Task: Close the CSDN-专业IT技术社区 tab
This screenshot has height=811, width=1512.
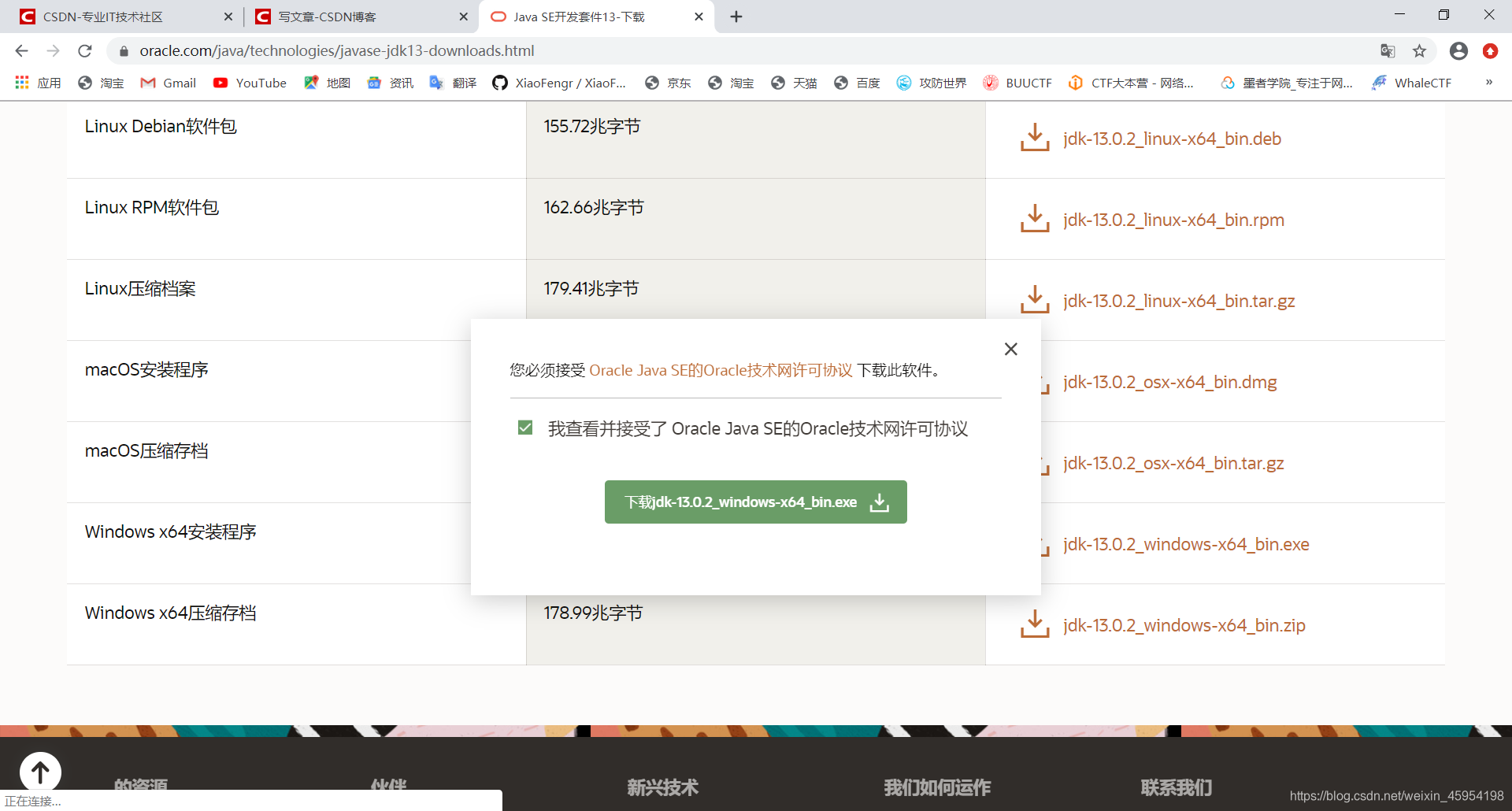Action: coord(228,17)
